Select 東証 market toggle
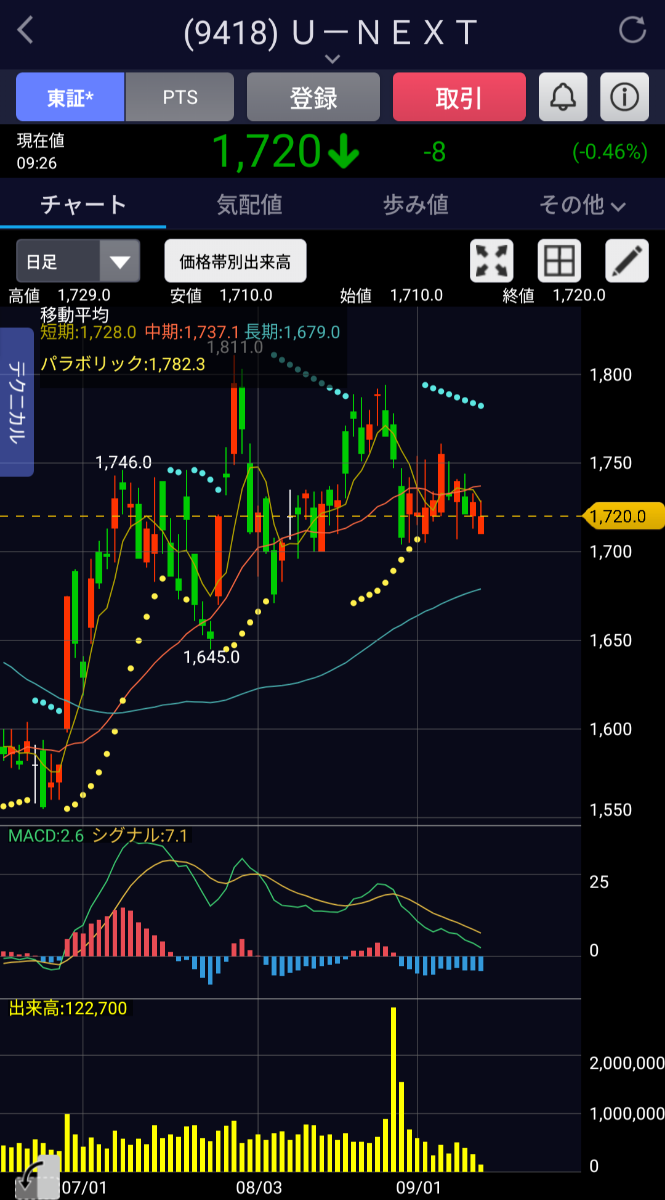 pyautogui.click(x=70, y=97)
